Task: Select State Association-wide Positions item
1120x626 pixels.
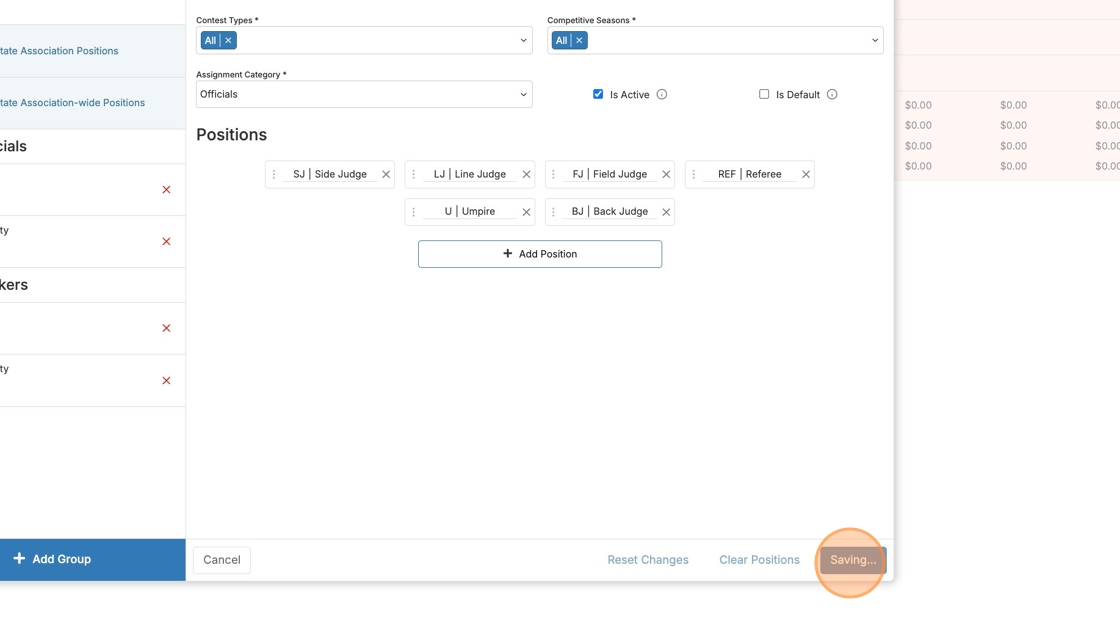Action: click(73, 103)
